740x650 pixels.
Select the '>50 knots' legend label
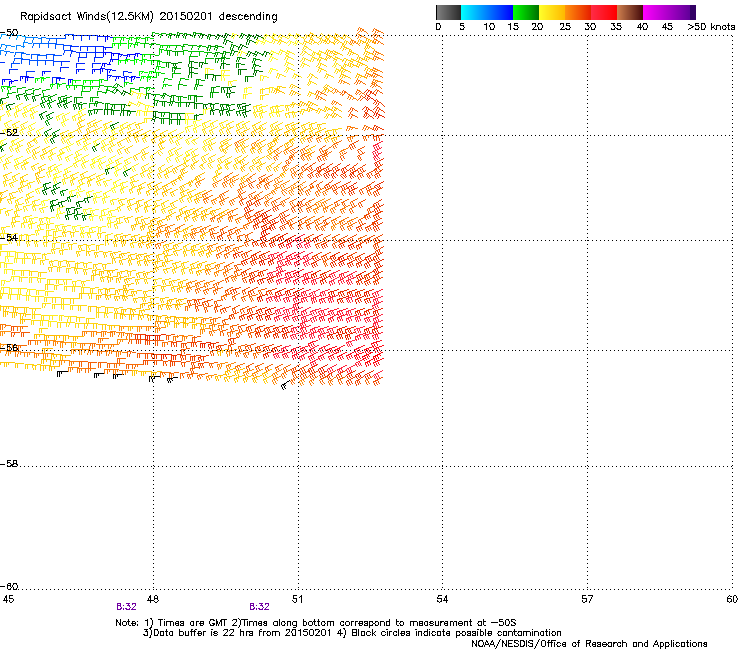pyautogui.click(x=711, y=27)
